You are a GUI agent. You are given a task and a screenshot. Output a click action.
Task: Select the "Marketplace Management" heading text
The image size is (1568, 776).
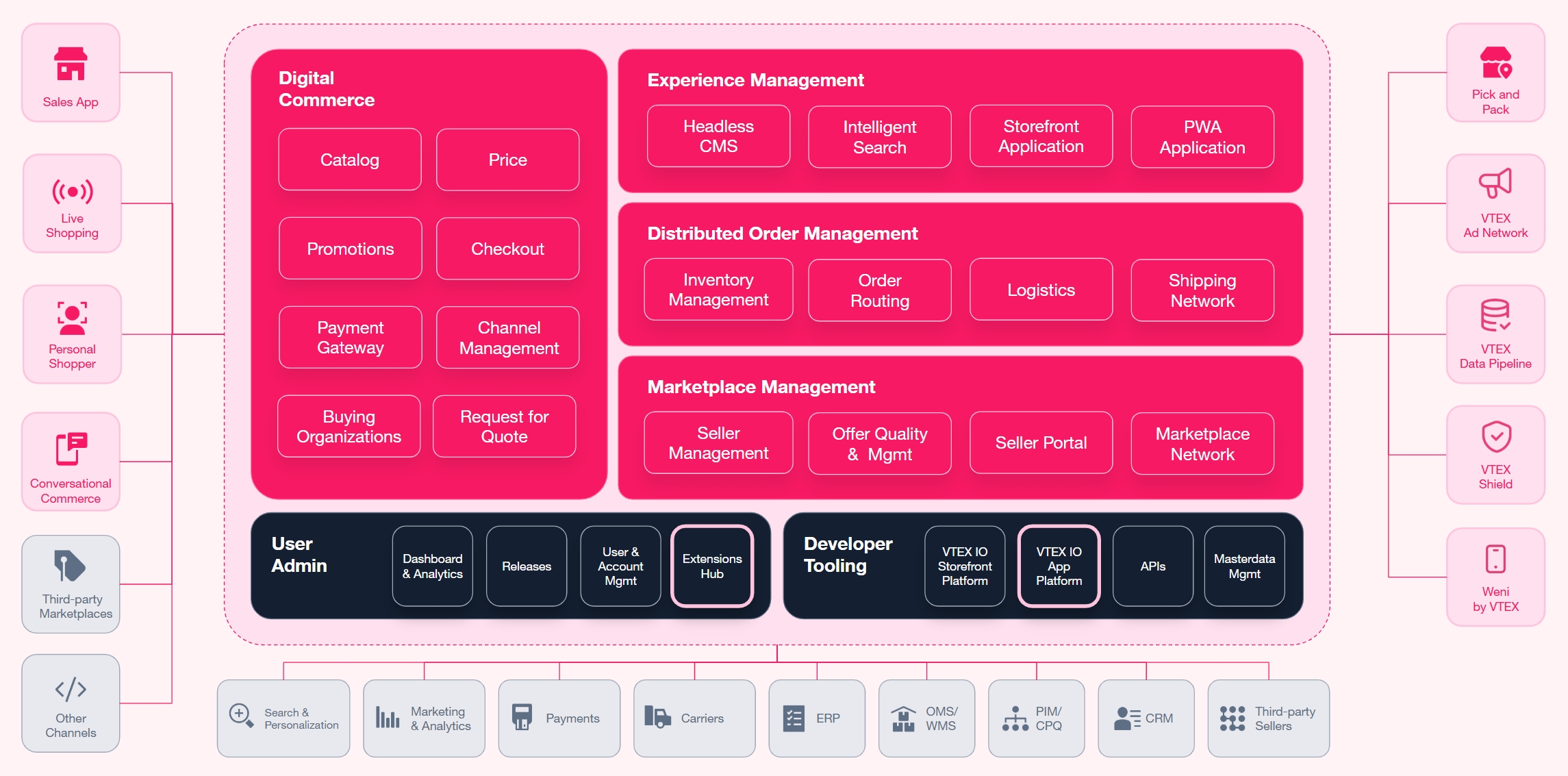coord(761,387)
